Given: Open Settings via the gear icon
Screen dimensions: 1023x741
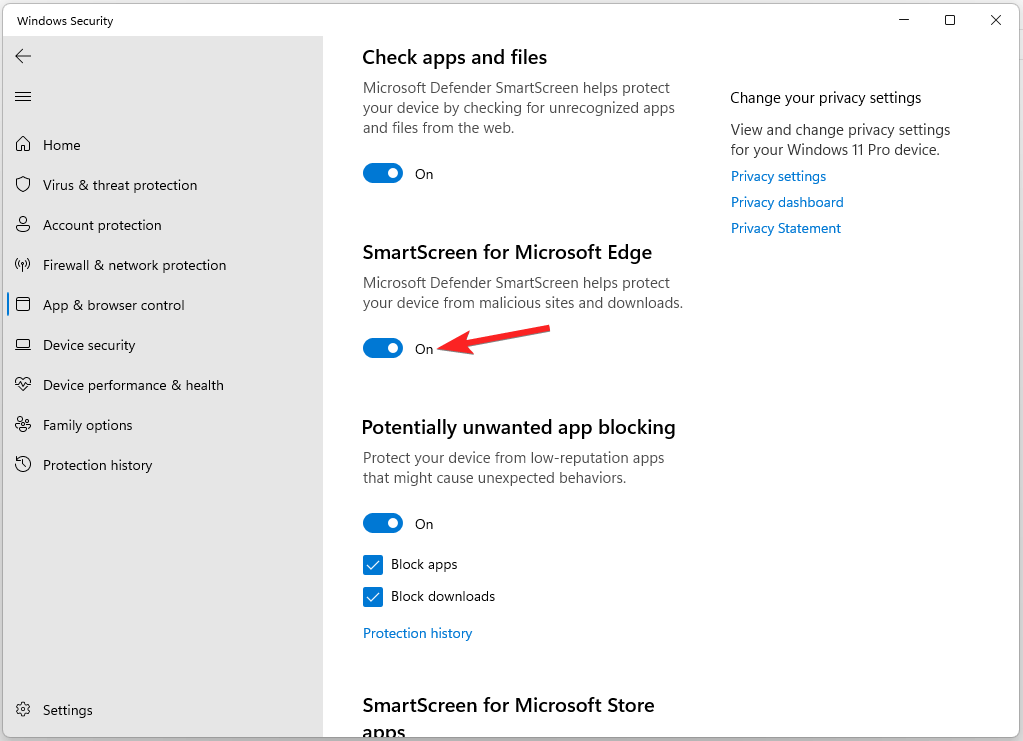Looking at the screenshot, I should [23, 709].
